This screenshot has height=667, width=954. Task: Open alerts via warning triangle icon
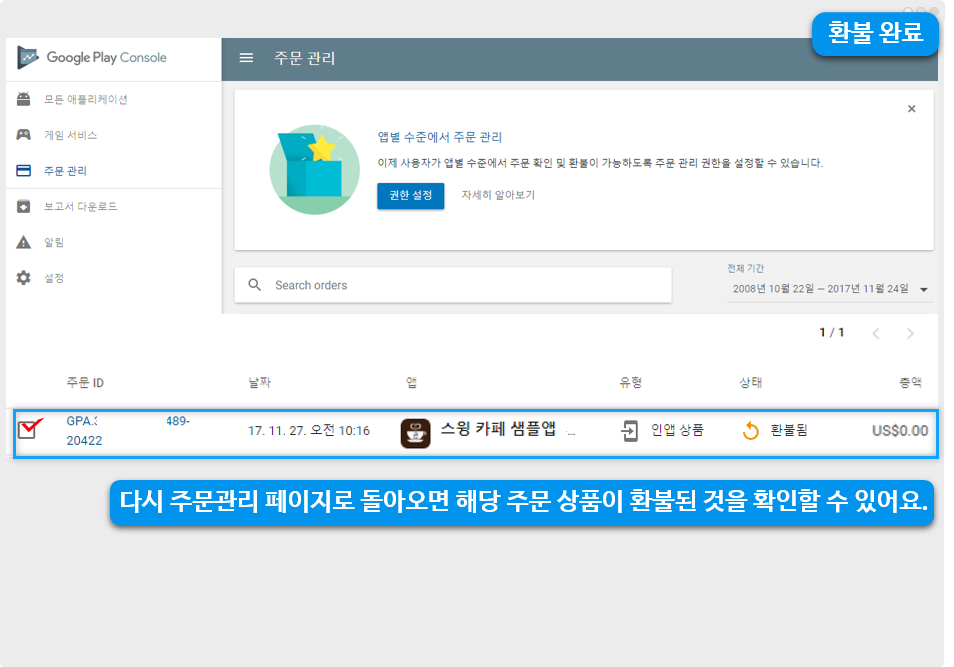tap(24, 242)
